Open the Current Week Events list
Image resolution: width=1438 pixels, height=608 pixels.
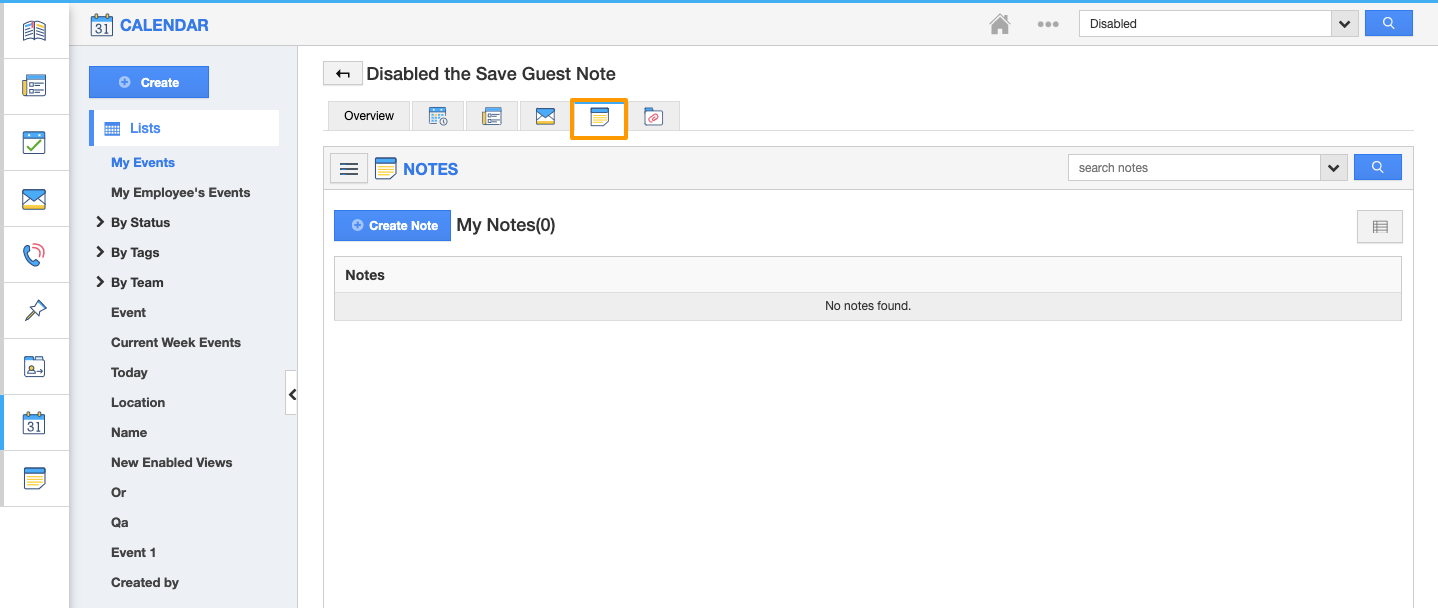tap(176, 342)
